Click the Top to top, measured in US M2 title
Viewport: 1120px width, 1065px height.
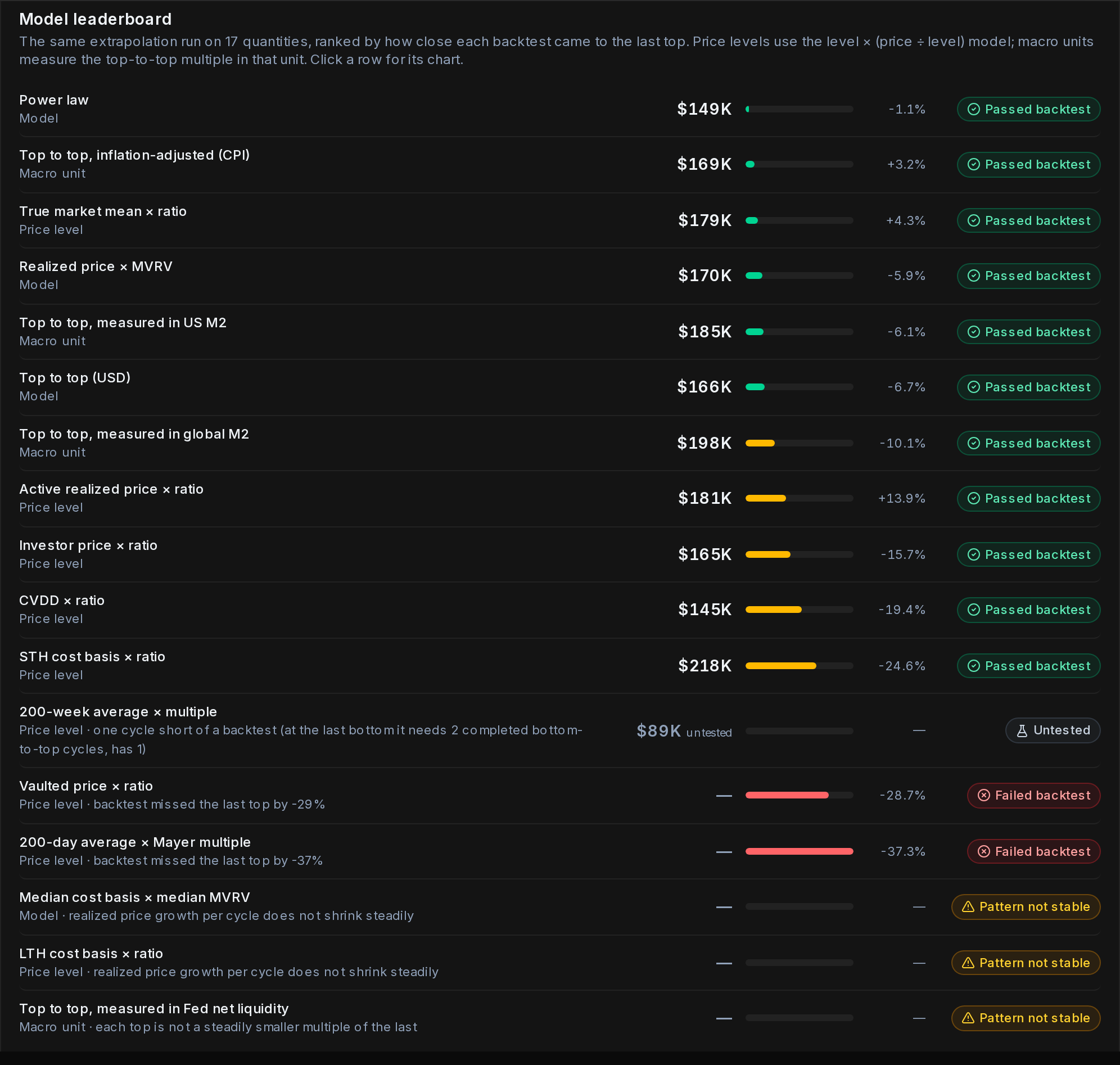pos(123,322)
